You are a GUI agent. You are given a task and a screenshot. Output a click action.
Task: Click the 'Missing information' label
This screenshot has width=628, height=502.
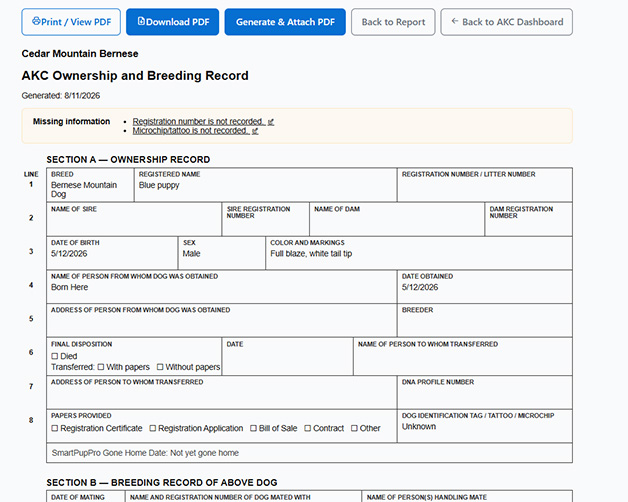click(71, 121)
